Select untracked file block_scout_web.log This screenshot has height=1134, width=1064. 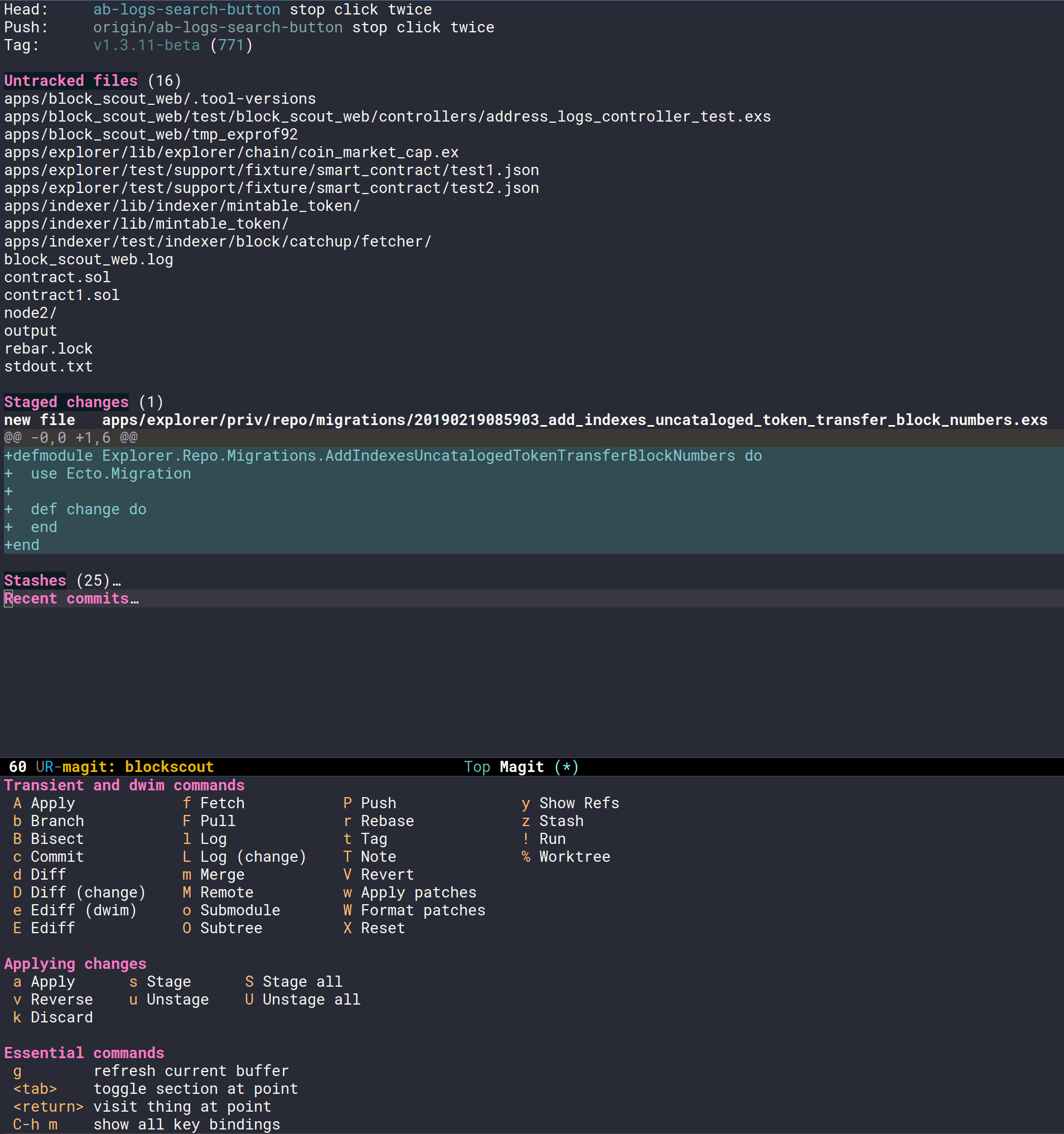pos(88,259)
